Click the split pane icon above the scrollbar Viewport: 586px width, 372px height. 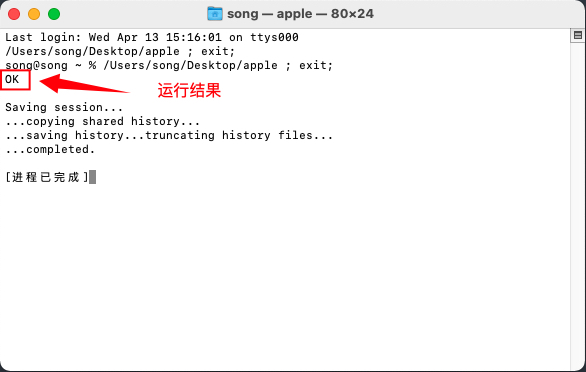578,35
